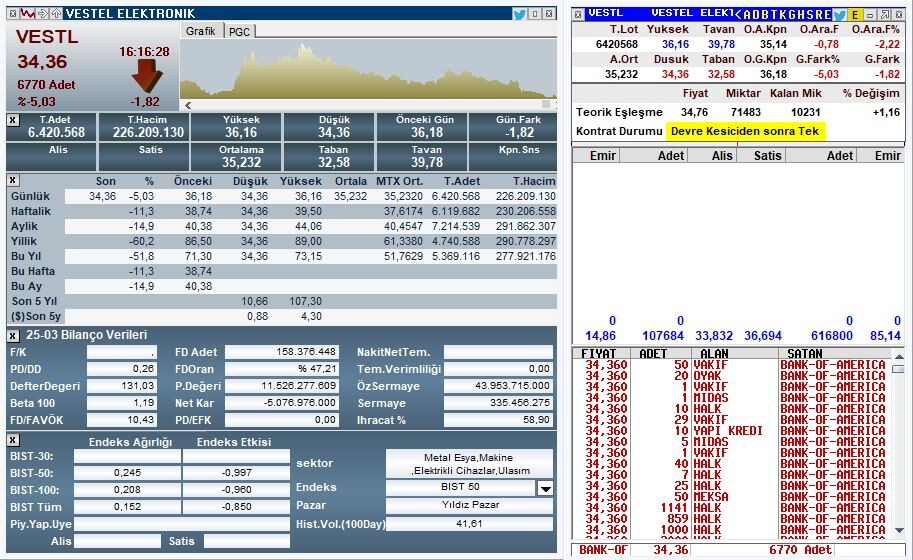Screen dimensions: 913x560
Task: Click the detach arrow icon in VESTL window title bar
Action: pos(884,15)
